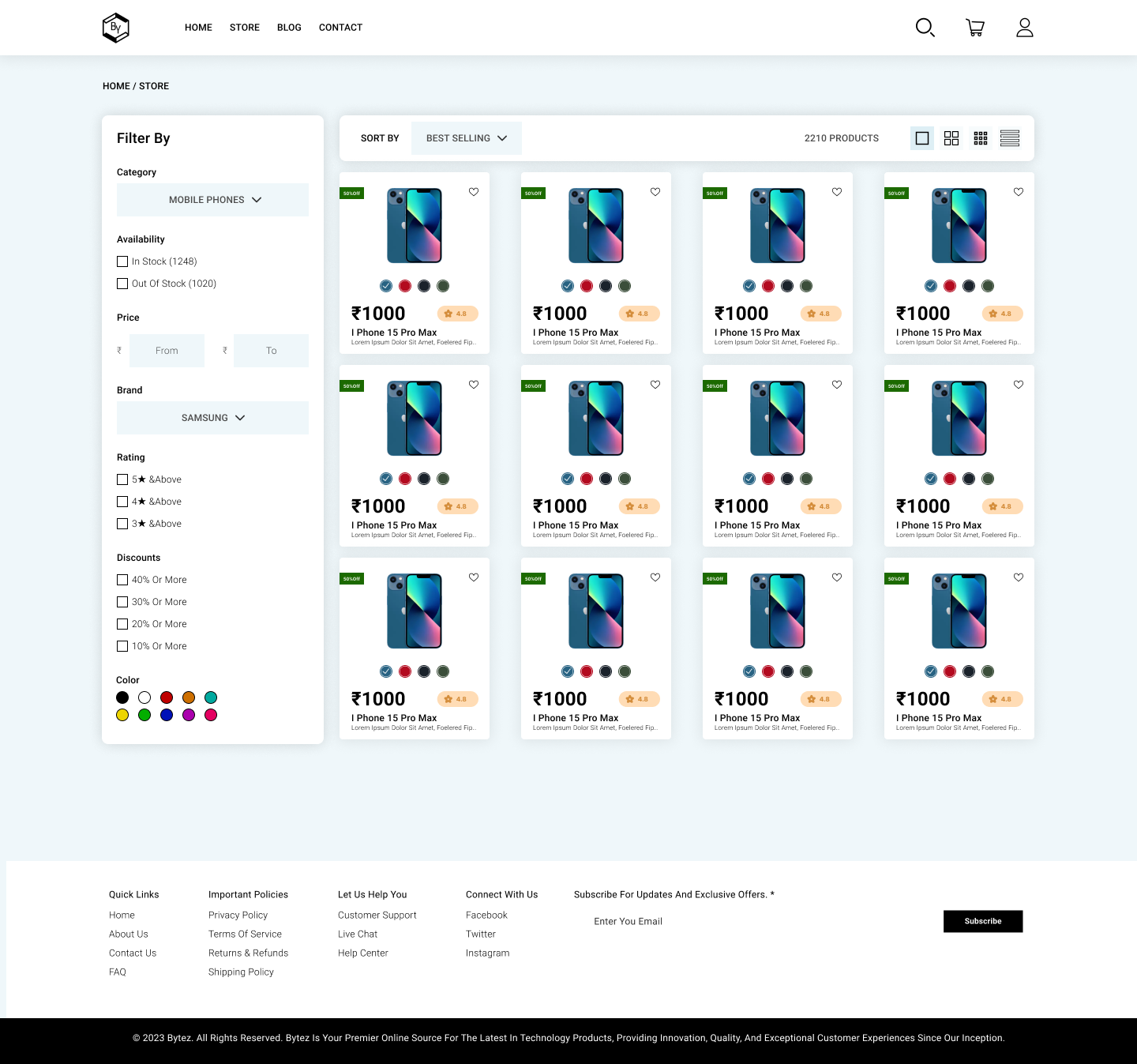The width and height of the screenshot is (1137, 1064).
Task: Tick the 3 star & Above rating
Action: (x=122, y=524)
